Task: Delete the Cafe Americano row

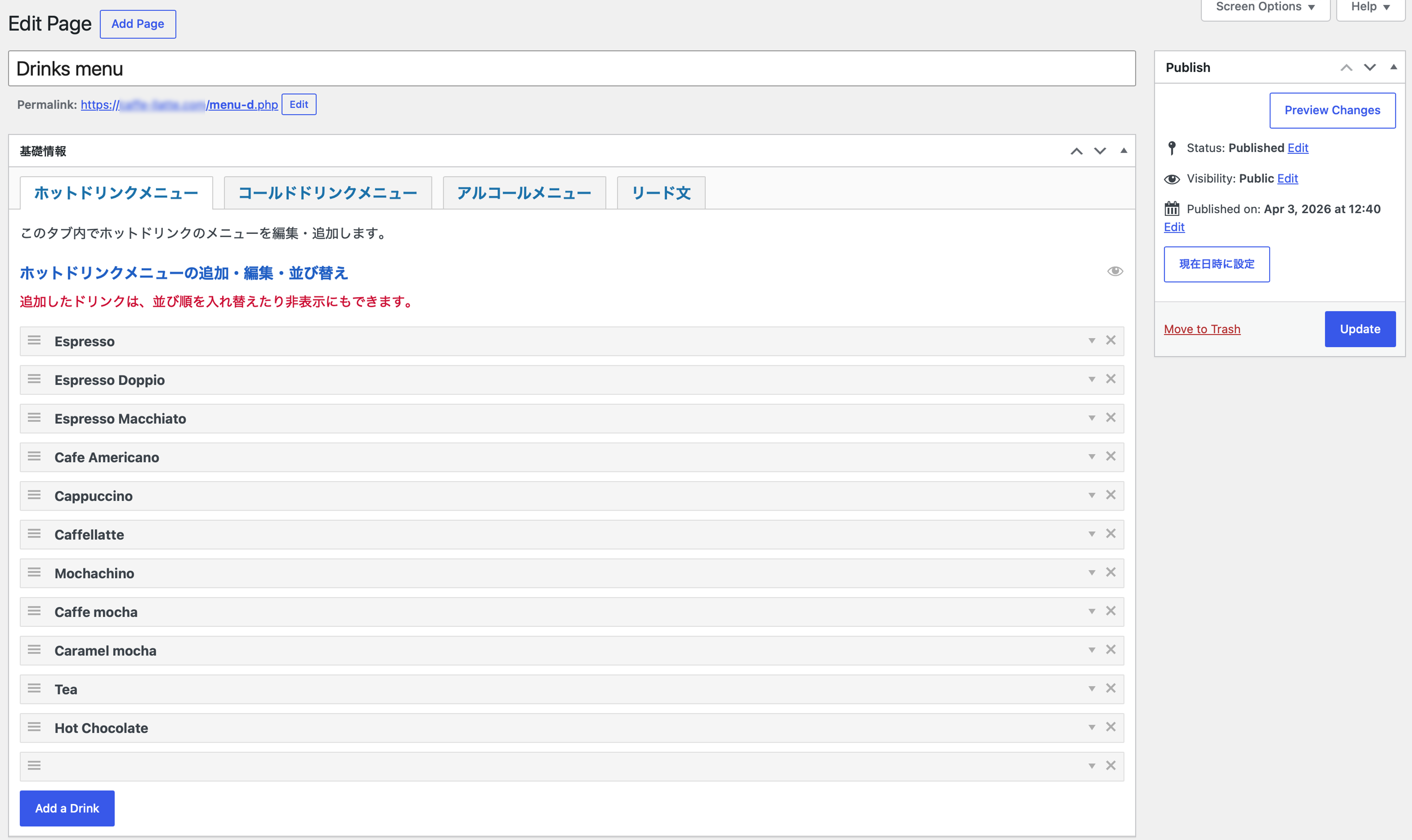Action: pos(1111,456)
